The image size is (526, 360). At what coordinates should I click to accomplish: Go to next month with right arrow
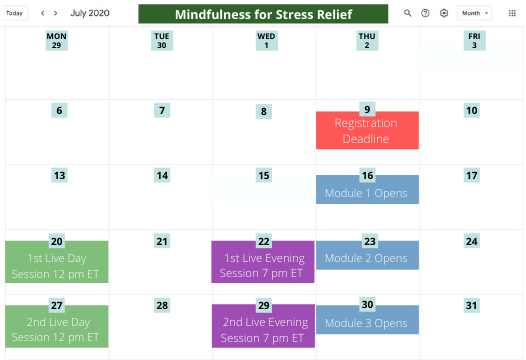tap(56, 13)
